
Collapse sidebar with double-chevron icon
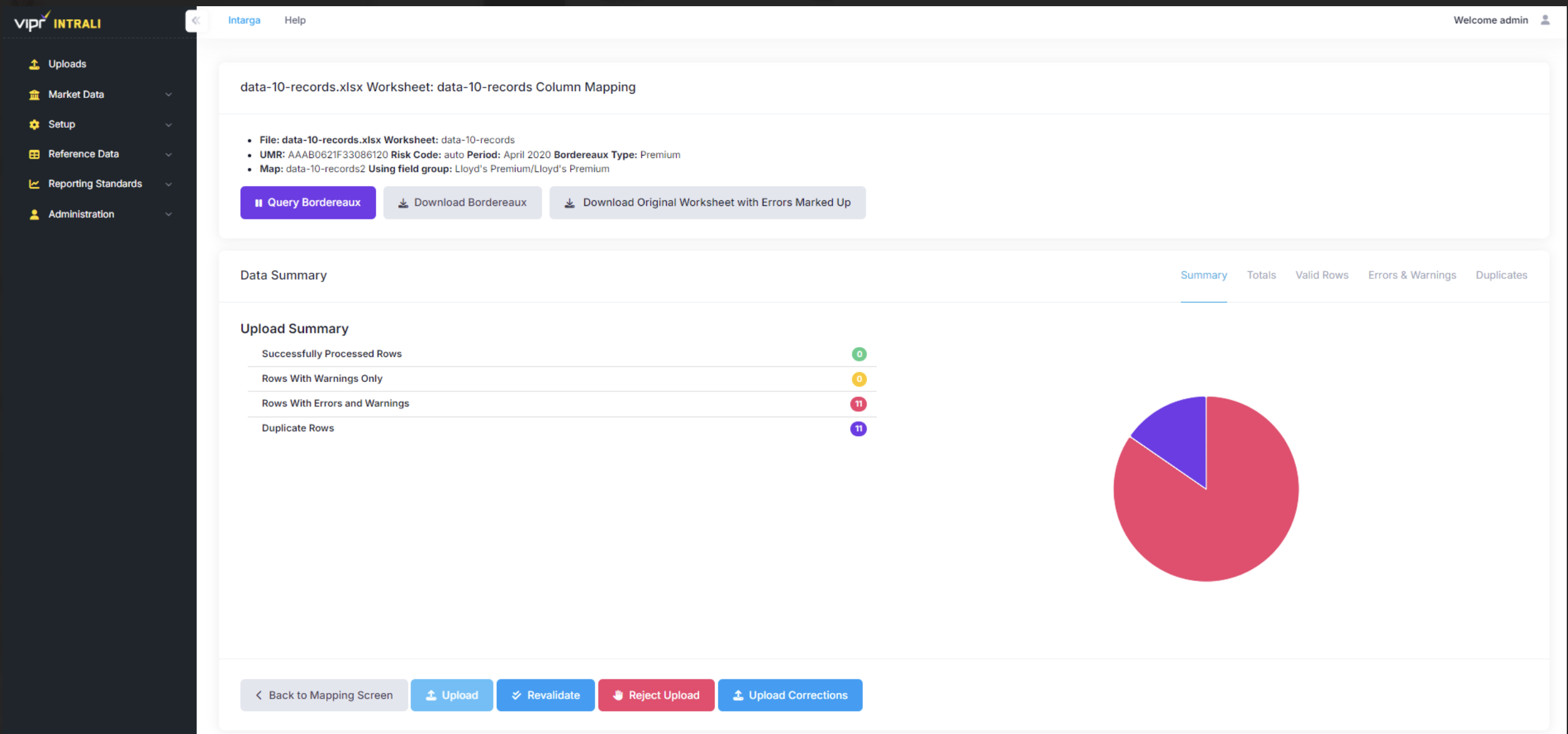[x=195, y=20]
